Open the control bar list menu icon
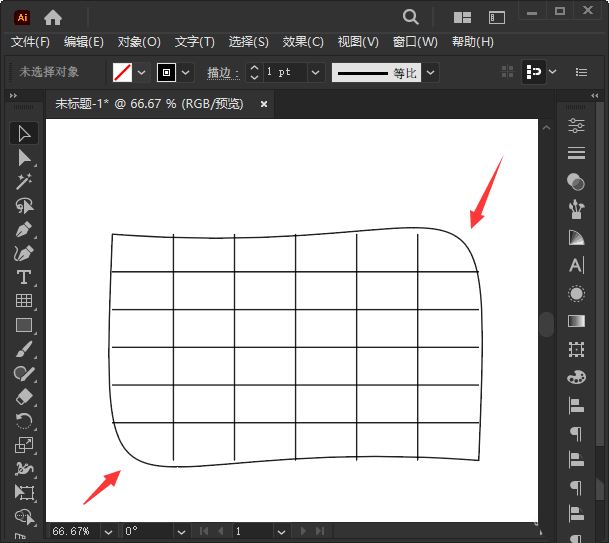Image resolution: width=609 pixels, height=543 pixels. pyautogui.click(x=581, y=72)
